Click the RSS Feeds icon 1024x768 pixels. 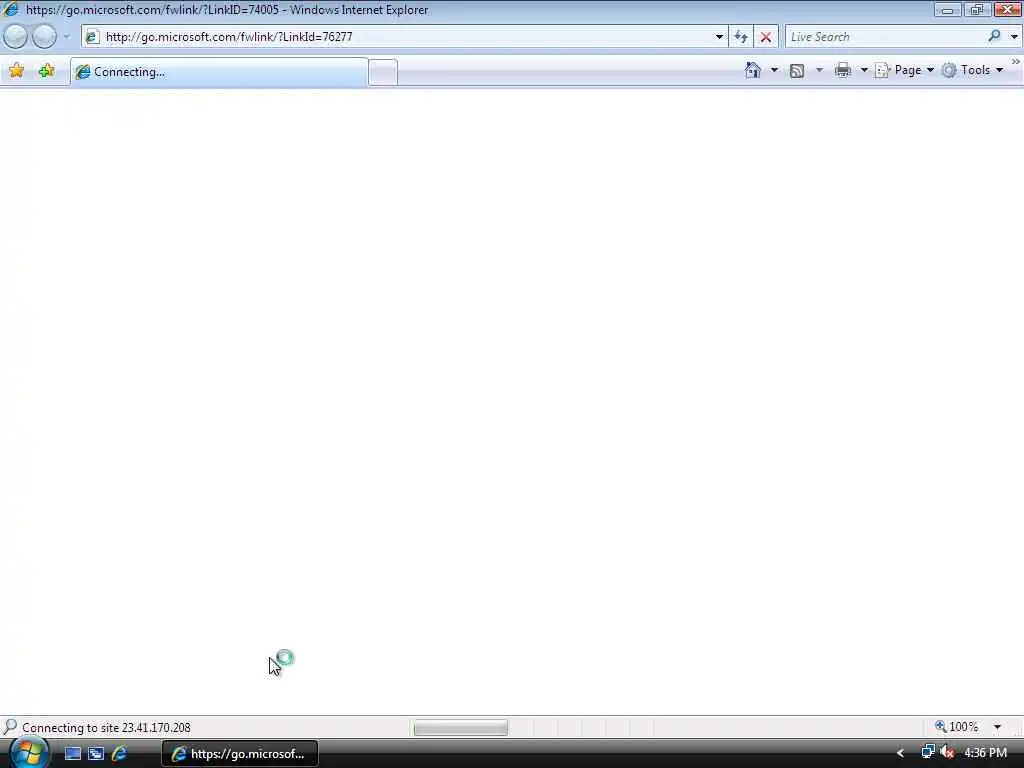tap(797, 71)
